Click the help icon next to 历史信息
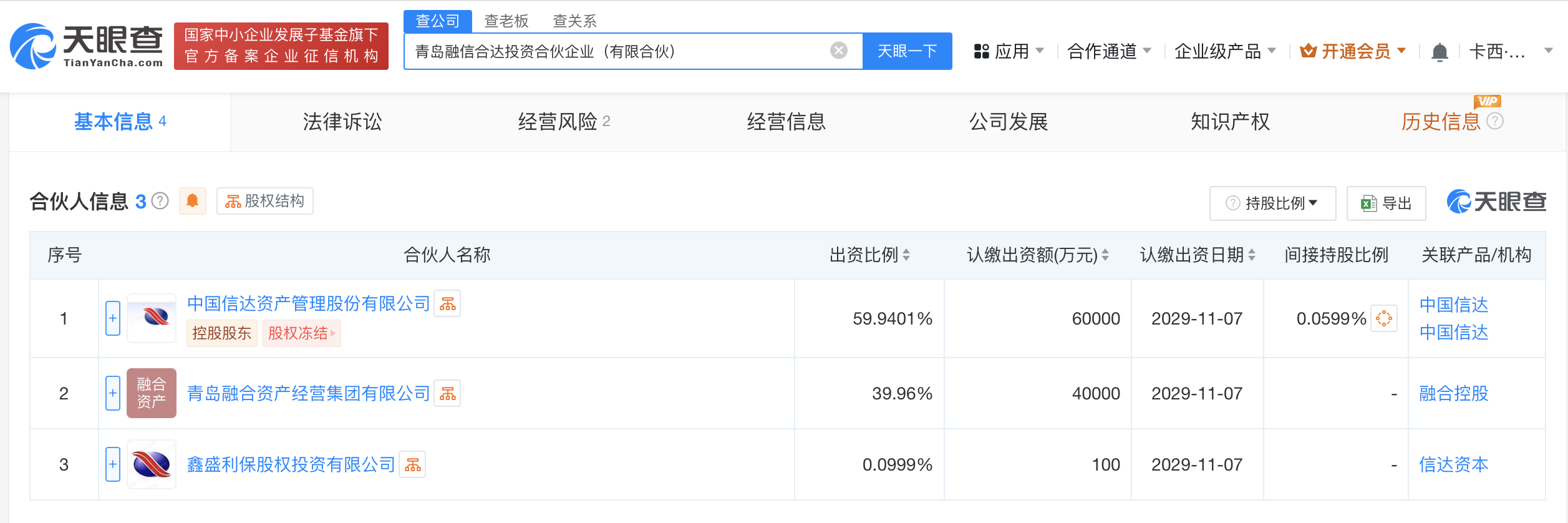1568x523 pixels. click(1495, 121)
